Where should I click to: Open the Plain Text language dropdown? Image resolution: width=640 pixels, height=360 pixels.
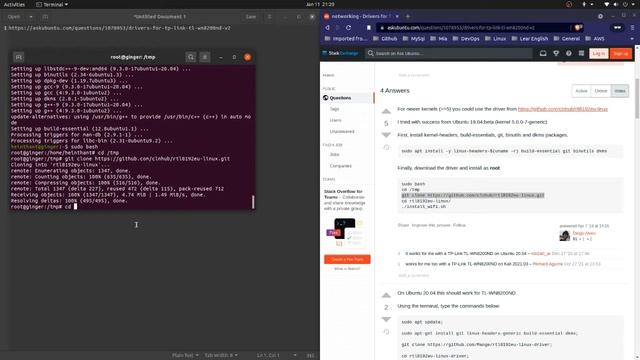[x=185, y=355]
